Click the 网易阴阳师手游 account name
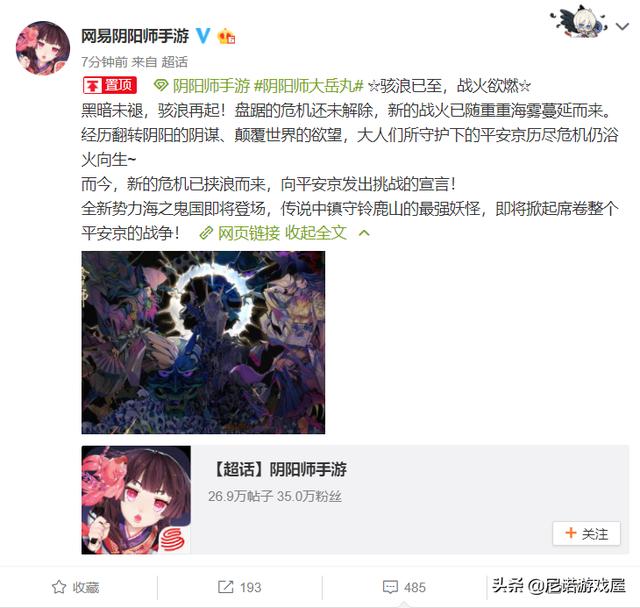 135,36
